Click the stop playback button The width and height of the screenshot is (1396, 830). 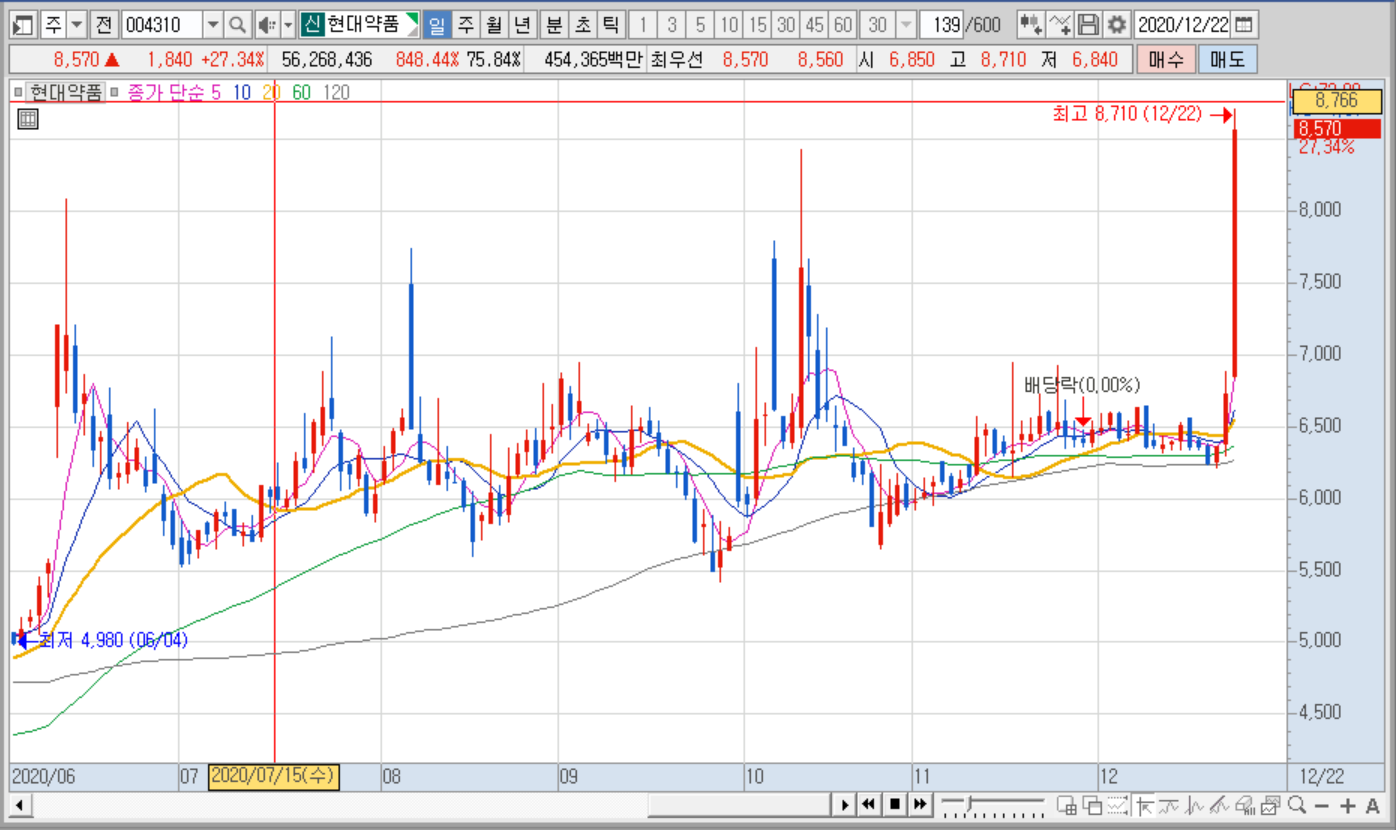[895, 805]
